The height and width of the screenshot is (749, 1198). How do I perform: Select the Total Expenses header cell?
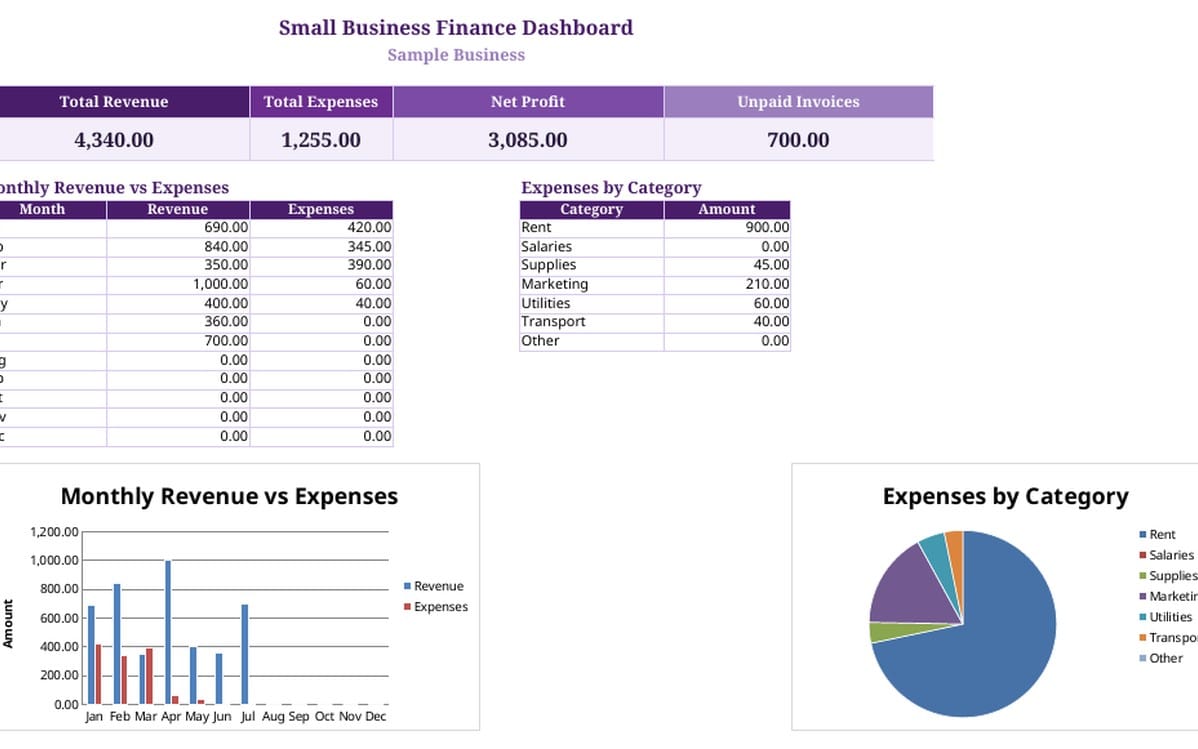coord(321,102)
